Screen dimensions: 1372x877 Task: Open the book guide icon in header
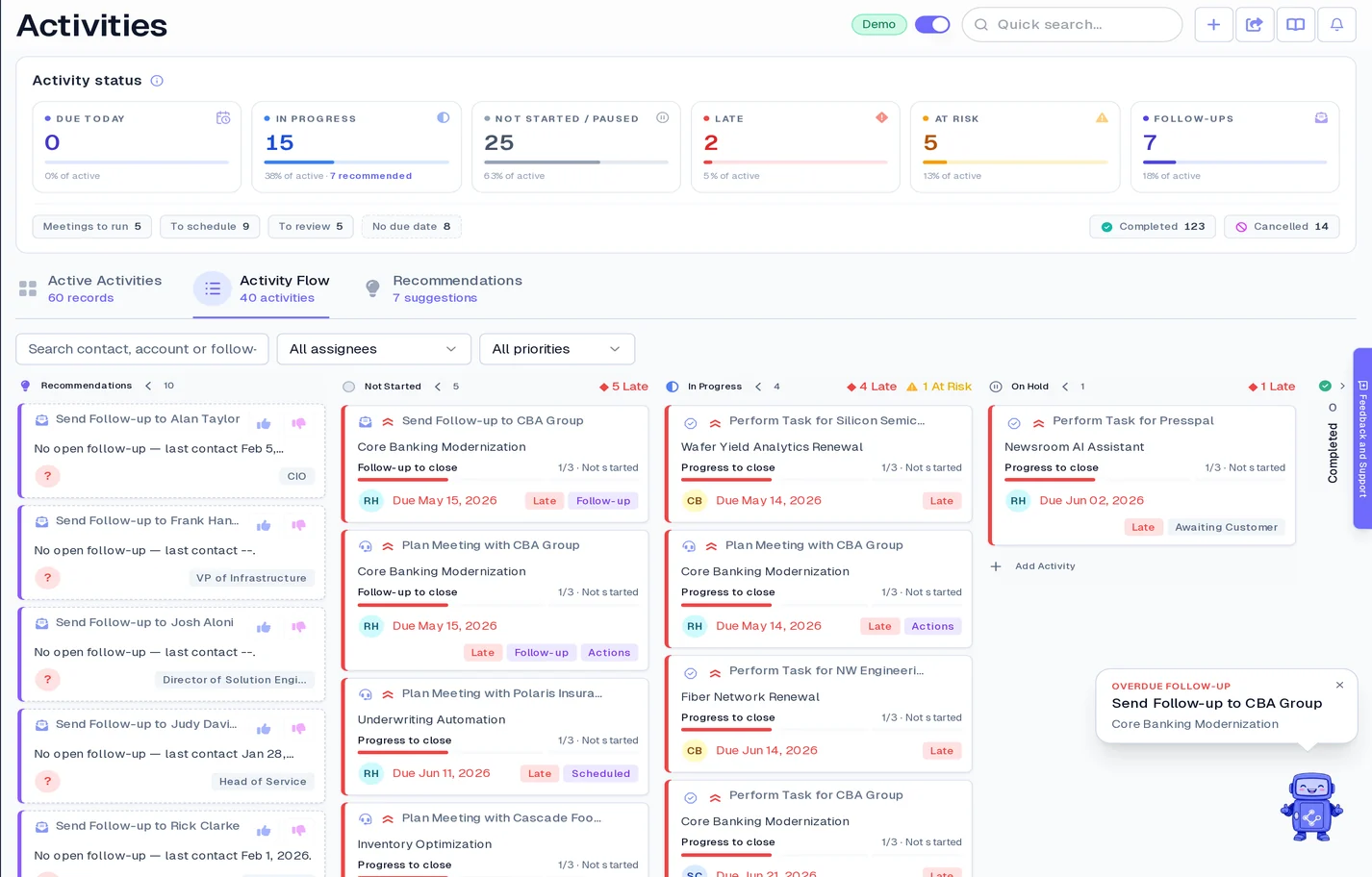tap(1296, 25)
